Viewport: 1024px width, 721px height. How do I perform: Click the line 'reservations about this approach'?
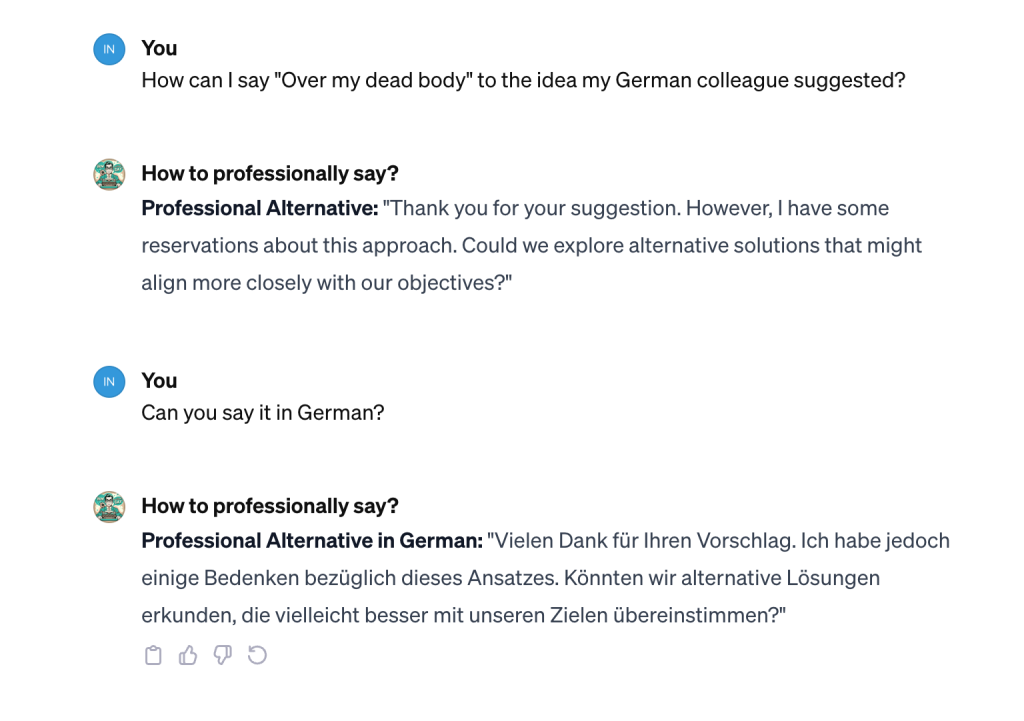tap(532, 246)
